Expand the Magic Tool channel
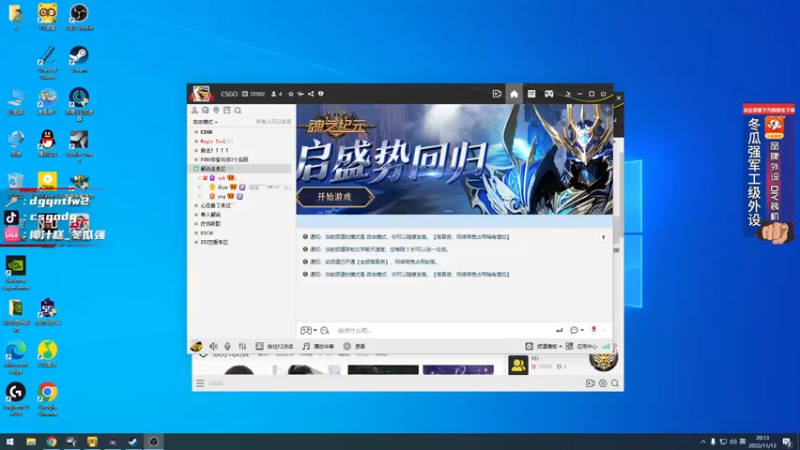The height and width of the screenshot is (450, 800). pyautogui.click(x=196, y=141)
